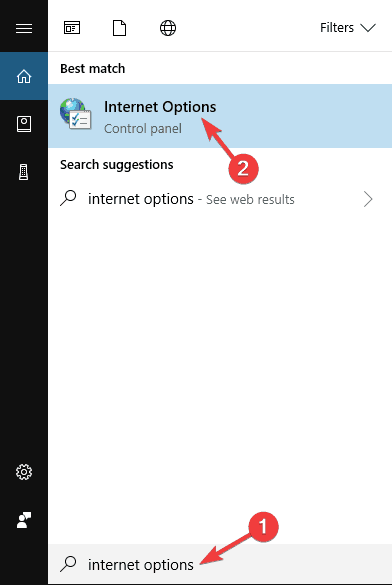392x585 pixels.
Task: Filter results by Web globe icon
Action: click(168, 28)
